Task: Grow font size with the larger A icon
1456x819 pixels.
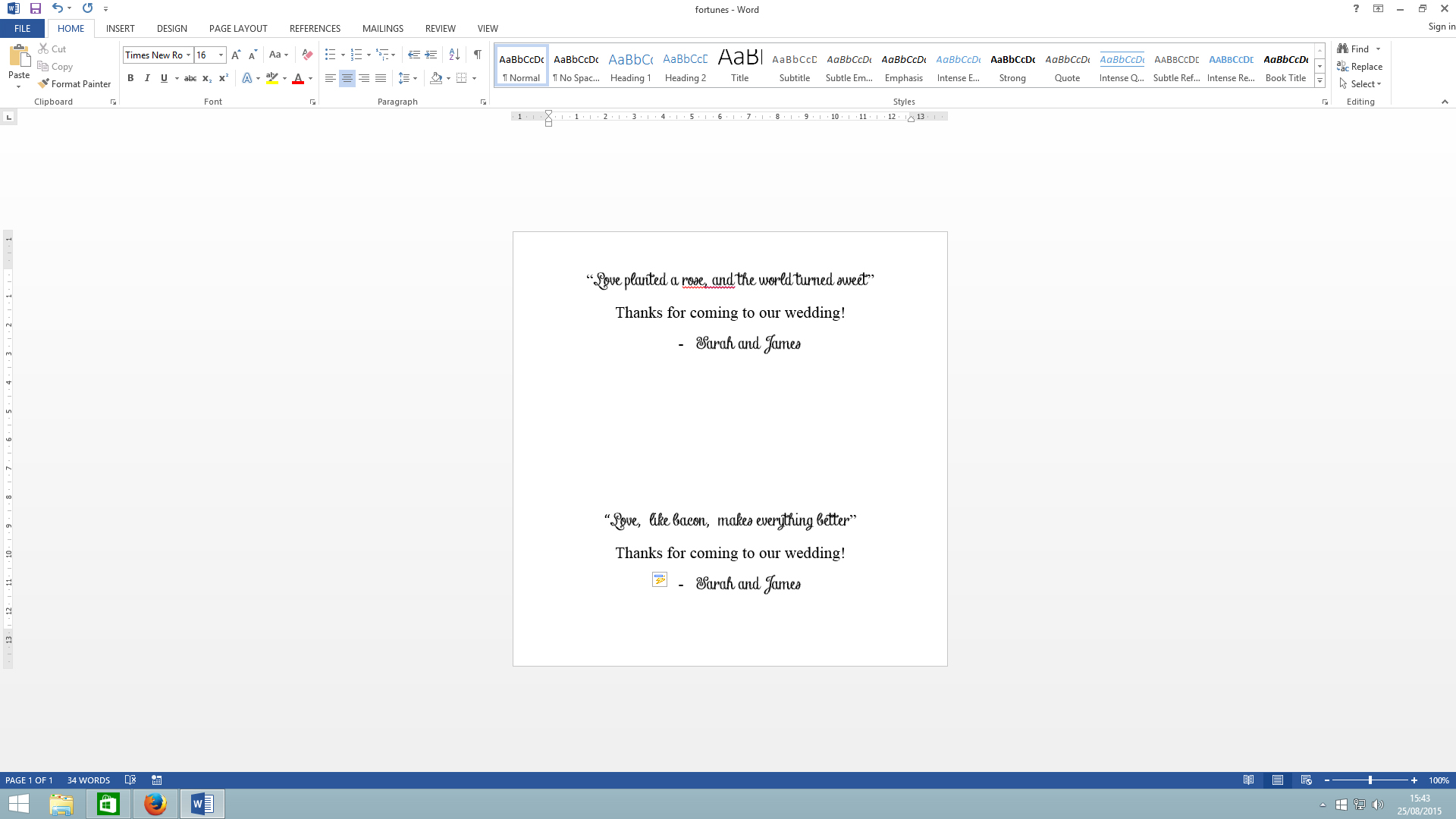Action: point(236,55)
